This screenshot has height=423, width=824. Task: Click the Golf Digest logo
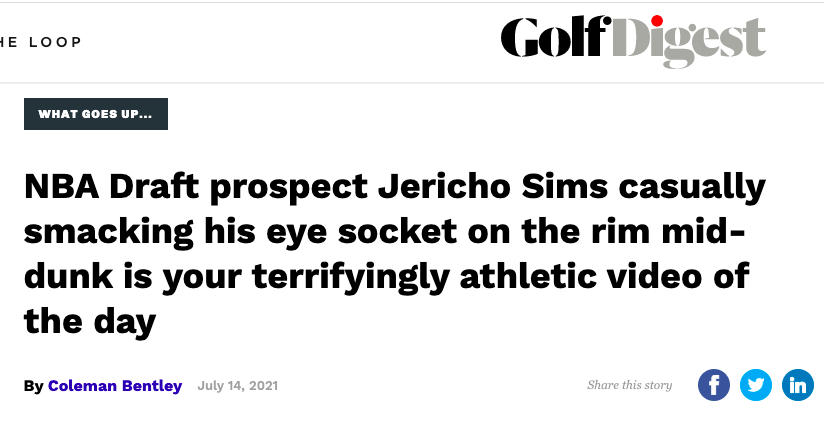click(x=633, y=41)
